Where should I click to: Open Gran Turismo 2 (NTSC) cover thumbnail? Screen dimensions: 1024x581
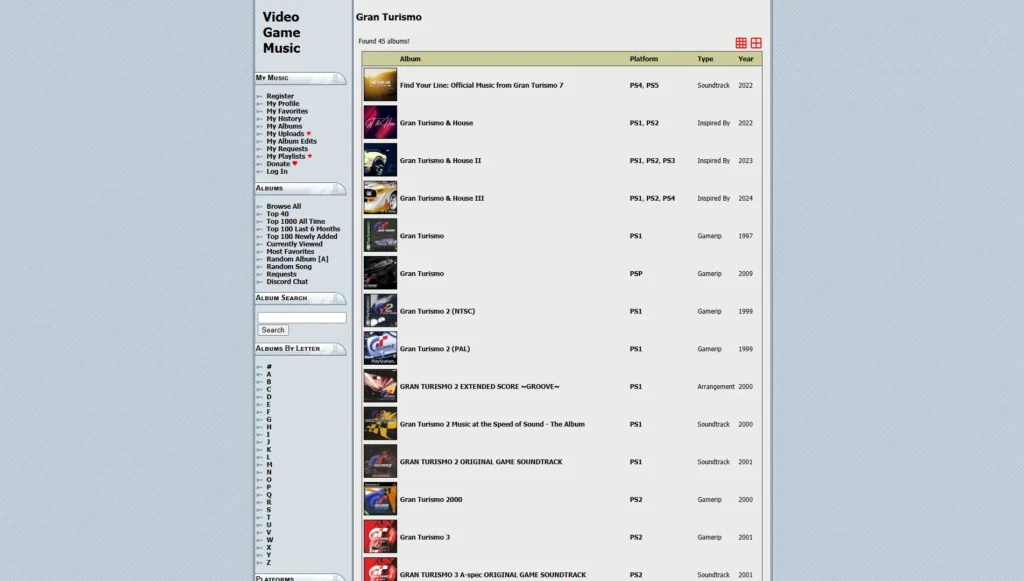(380, 311)
